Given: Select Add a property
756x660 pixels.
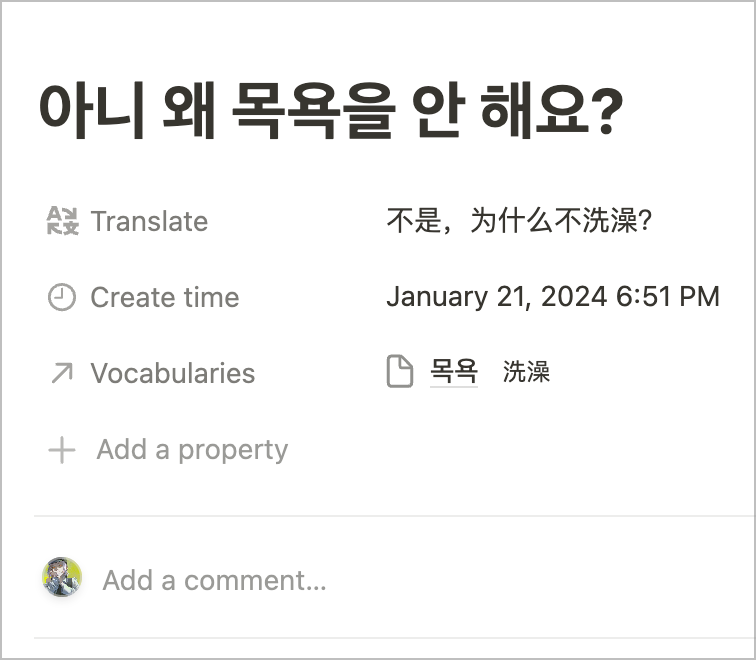Looking at the screenshot, I should pyautogui.click(x=191, y=450).
